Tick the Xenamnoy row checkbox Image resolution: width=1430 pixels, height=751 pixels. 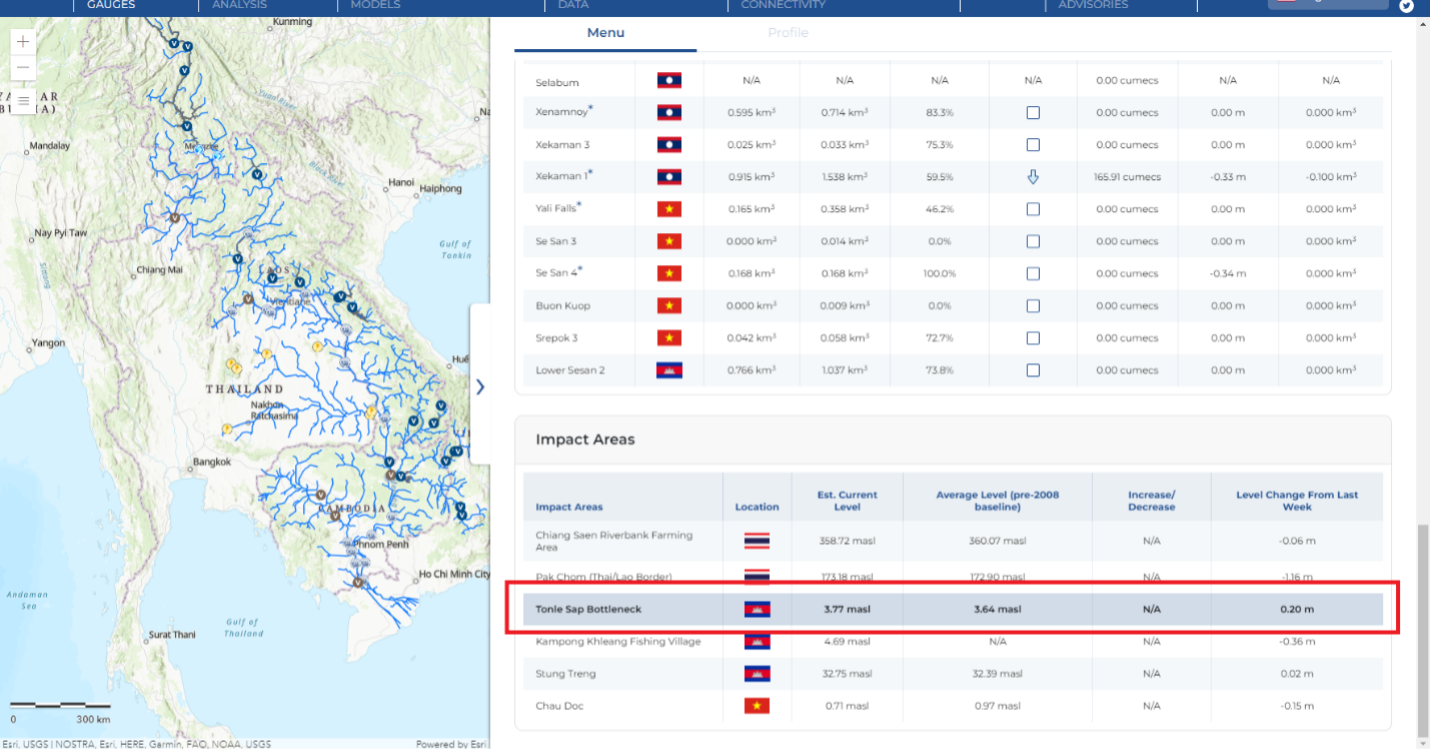[1033, 113]
